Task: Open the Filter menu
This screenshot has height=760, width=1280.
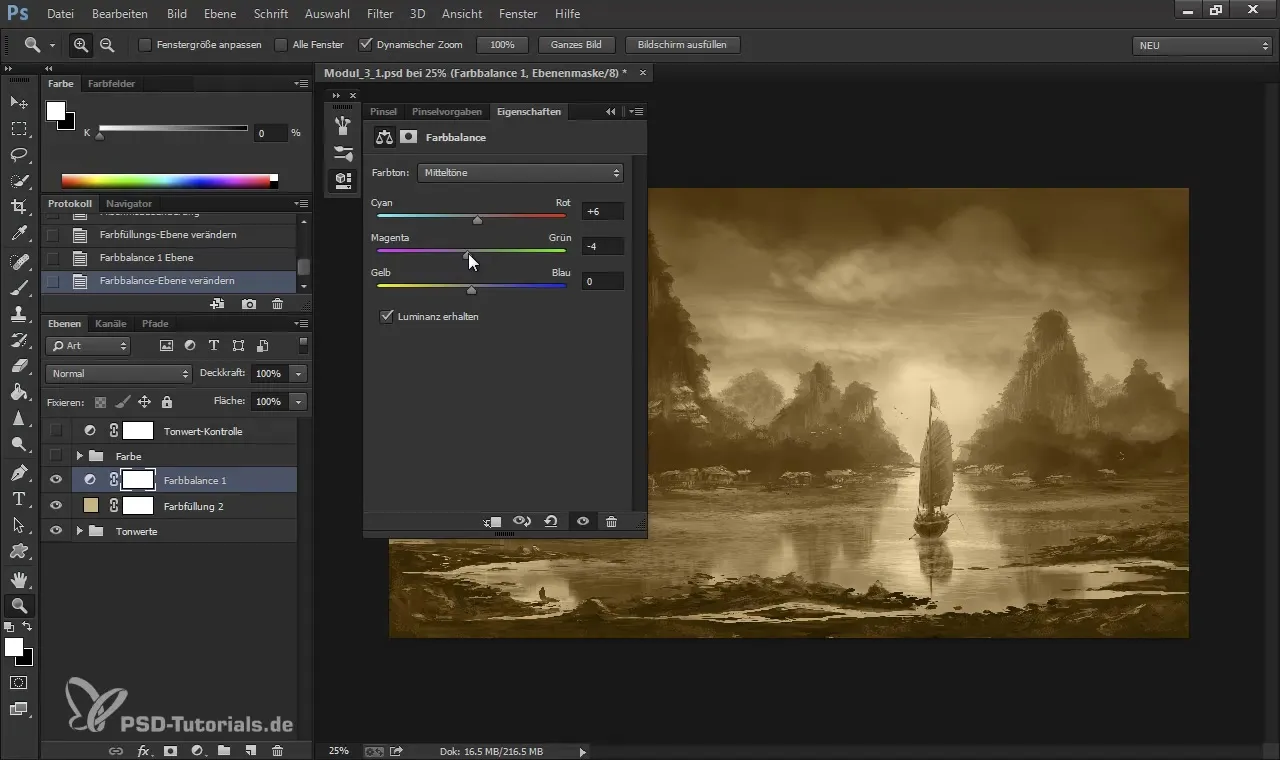Action: [x=379, y=14]
